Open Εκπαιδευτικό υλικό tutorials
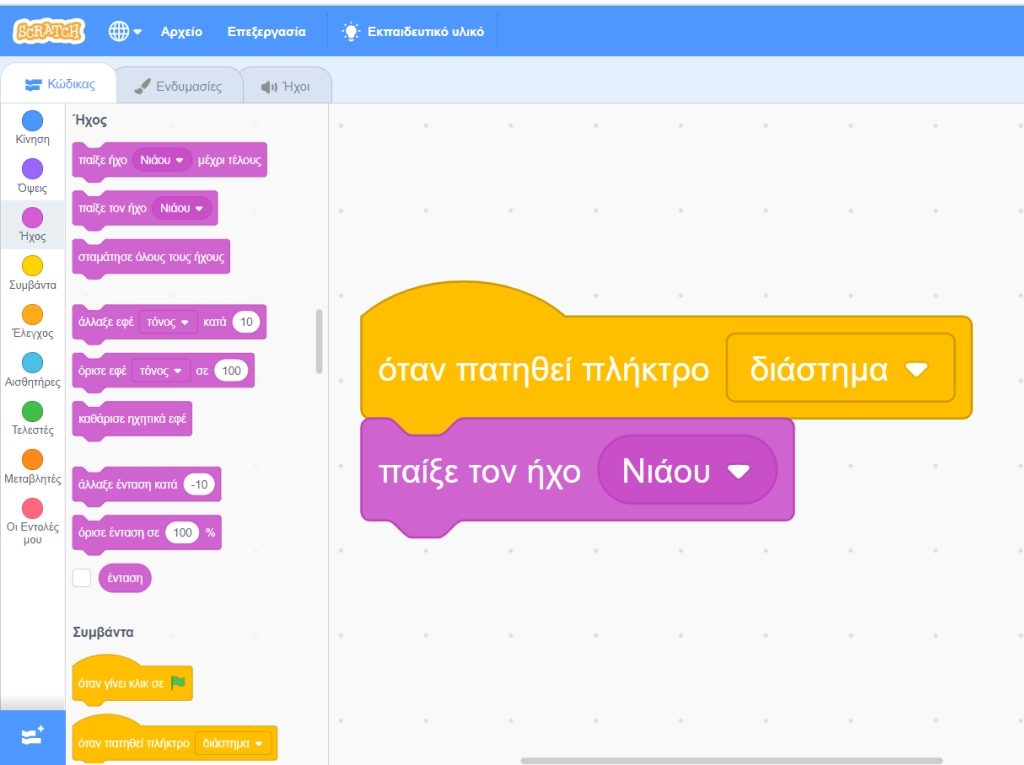The image size is (1024, 765). click(413, 32)
